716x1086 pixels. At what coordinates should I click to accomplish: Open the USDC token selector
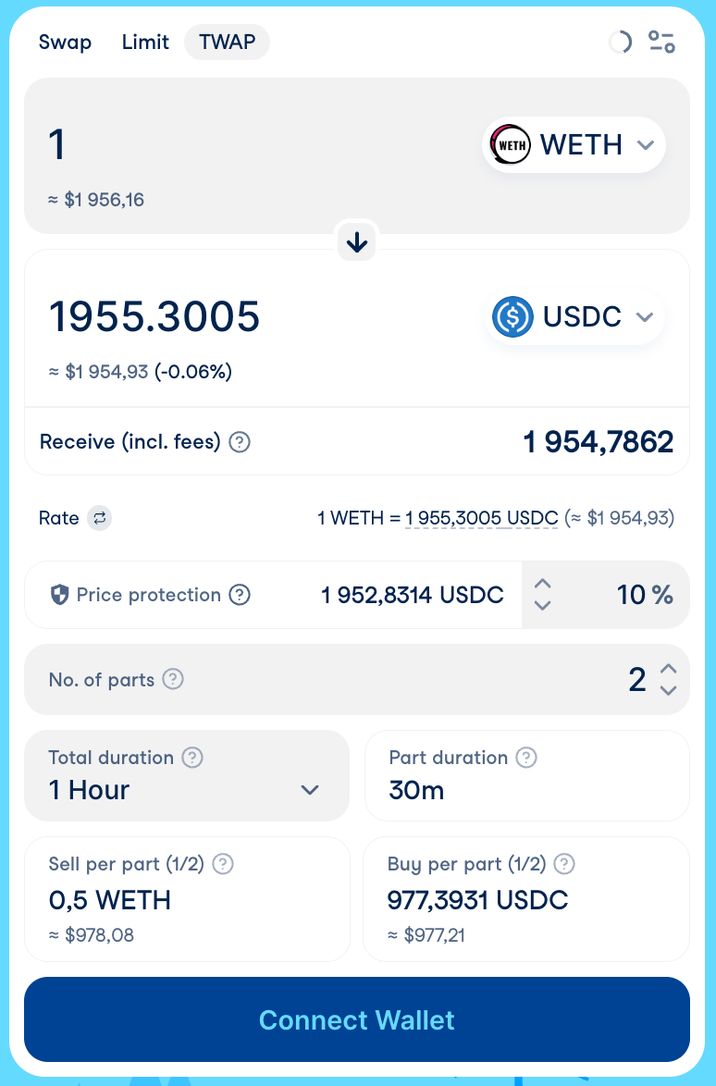[x=573, y=317]
